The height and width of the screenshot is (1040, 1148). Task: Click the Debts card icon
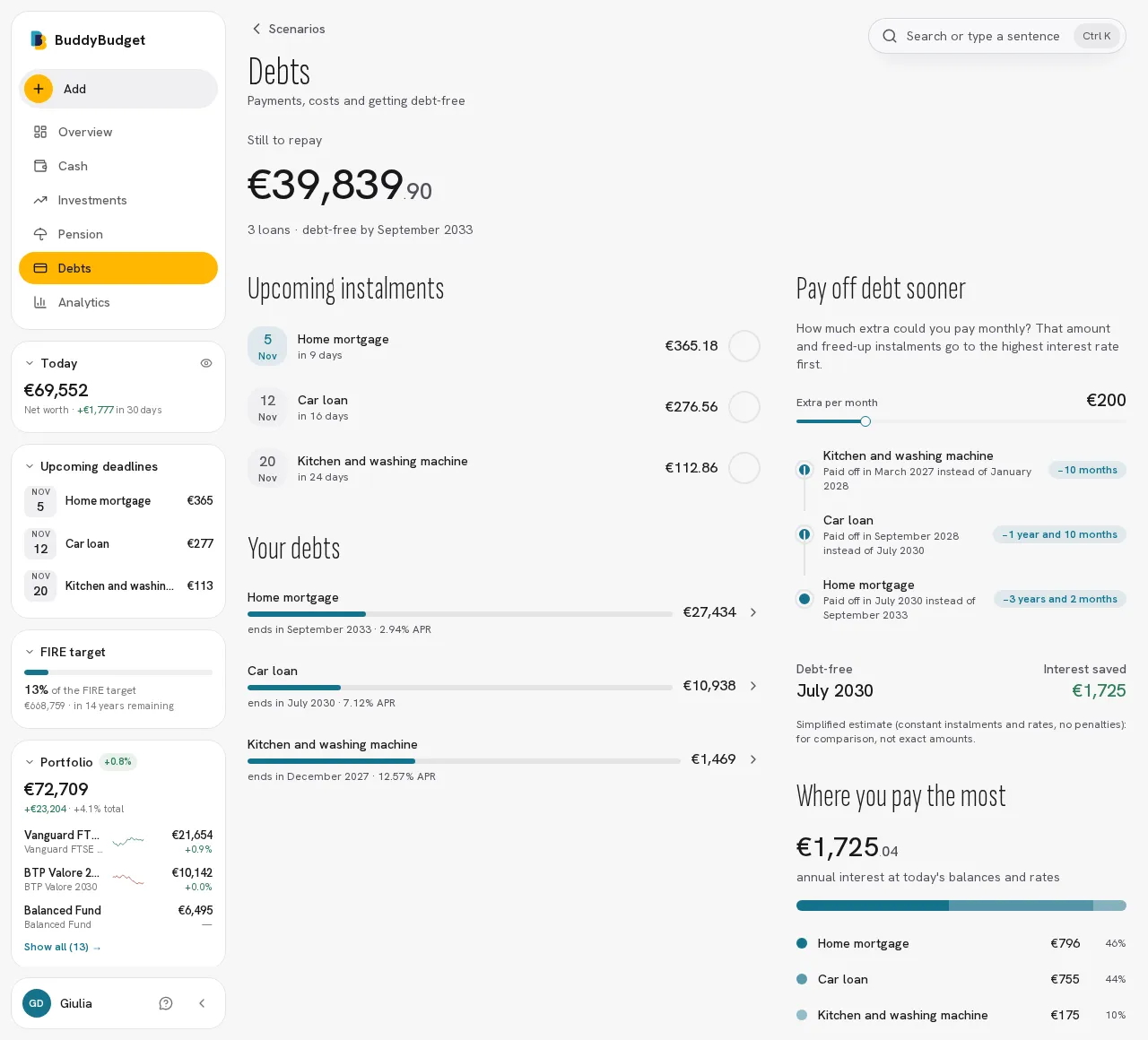coord(40,268)
